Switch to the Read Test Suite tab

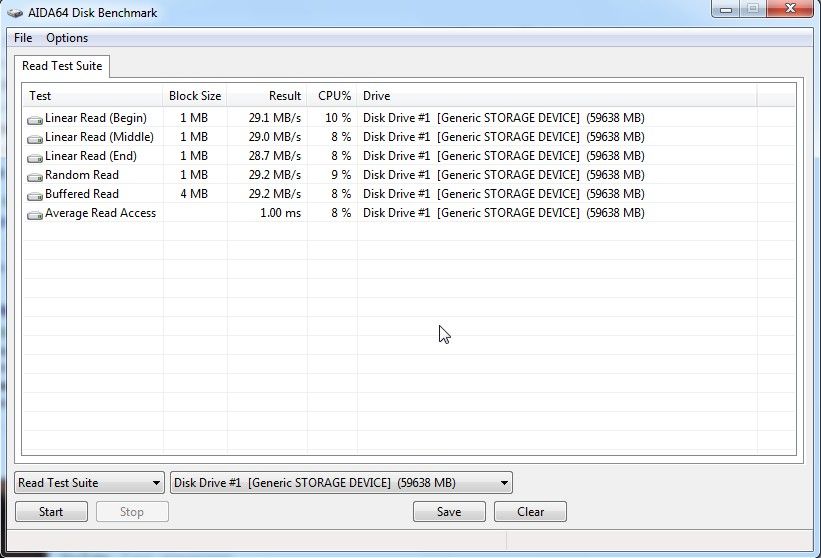click(x=62, y=66)
